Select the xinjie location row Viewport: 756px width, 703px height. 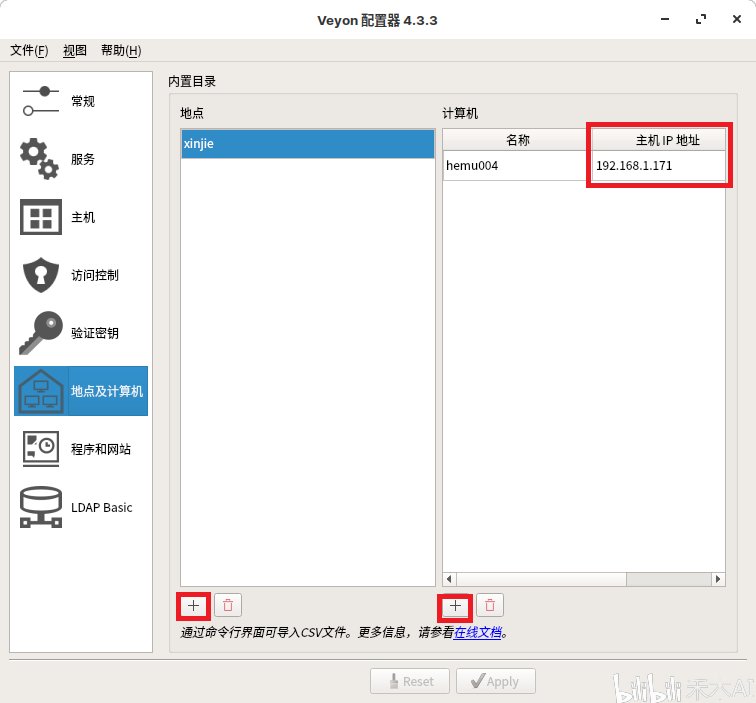pyautogui.click(x=308, y=144)
